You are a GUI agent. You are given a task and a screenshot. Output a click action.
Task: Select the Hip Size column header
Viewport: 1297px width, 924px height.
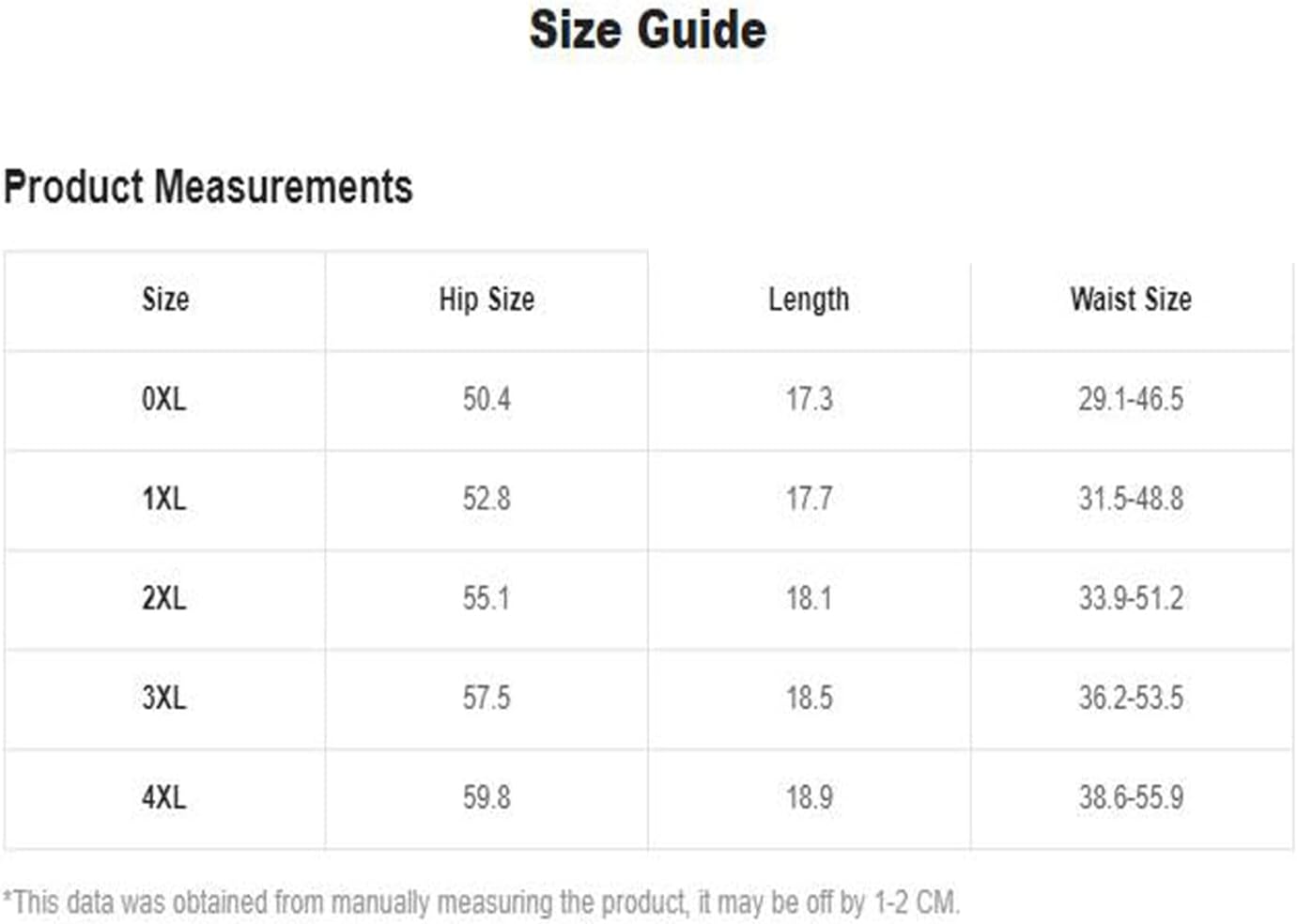point(486,300)
